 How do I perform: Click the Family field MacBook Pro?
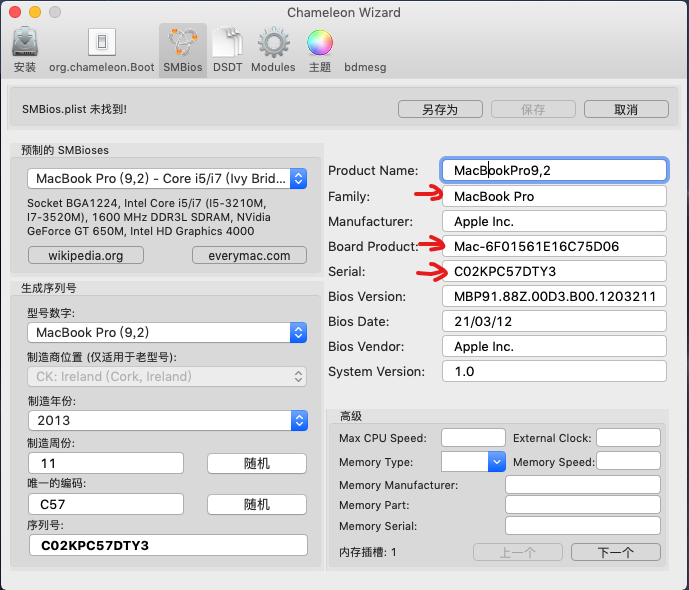tap(554, 196)
